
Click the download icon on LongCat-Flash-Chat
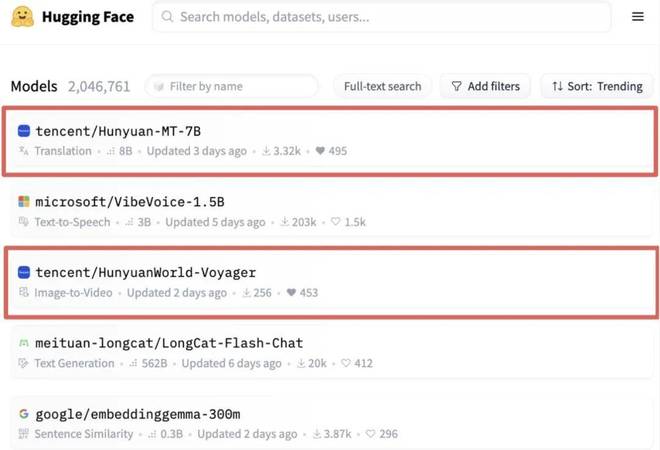299,364
